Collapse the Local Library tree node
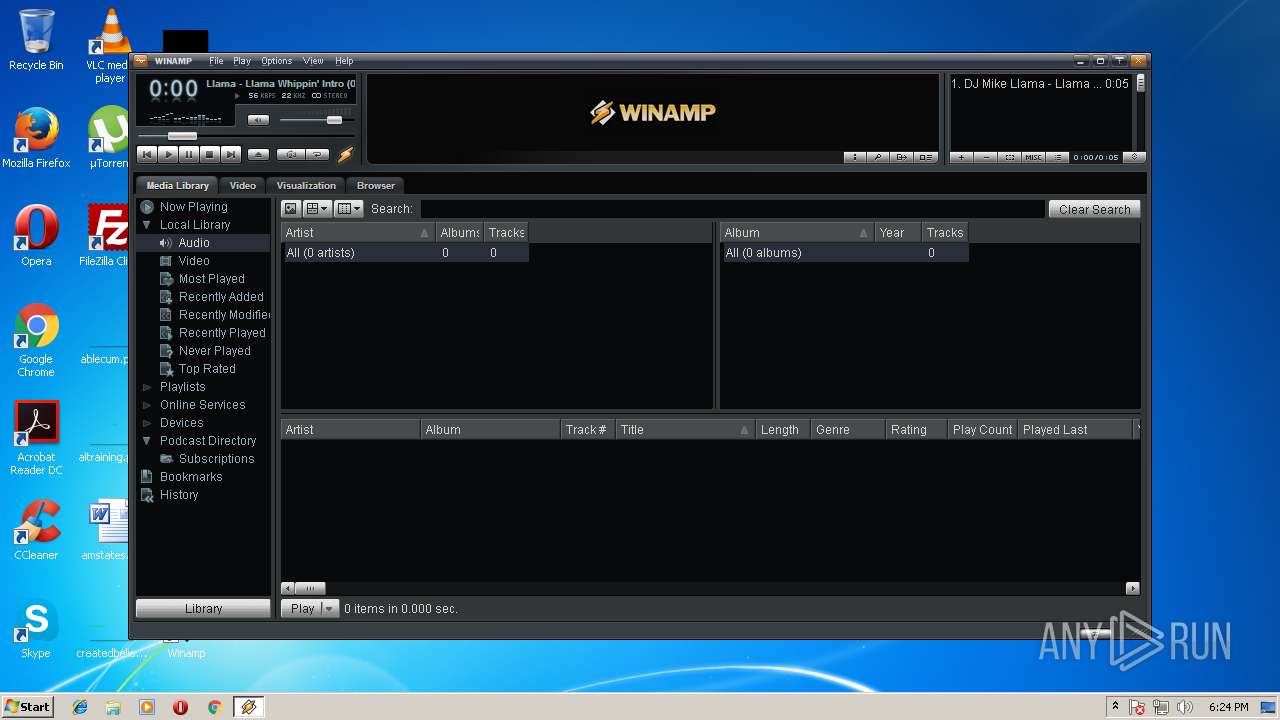The width and height of the screenshot is (1280, 720). pyautogui.click(x=147, y=225)
